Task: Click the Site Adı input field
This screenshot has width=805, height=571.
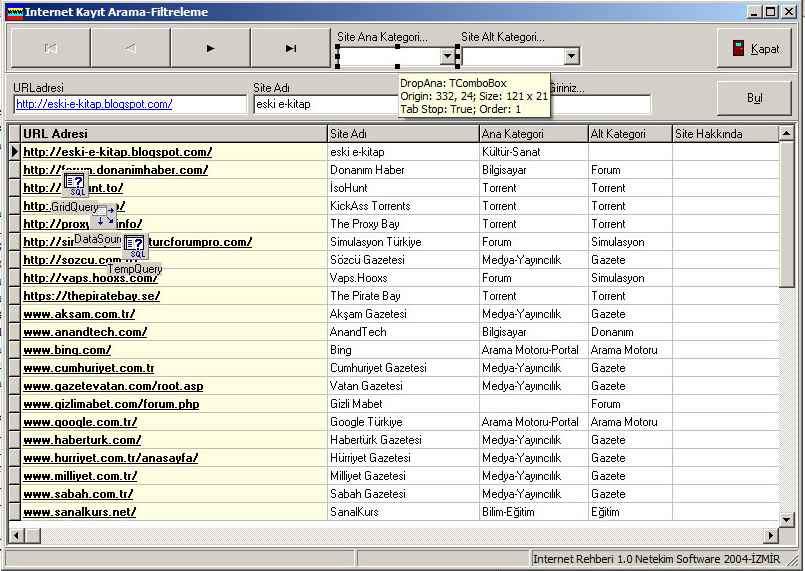Action: pyautogui.click(x=325, y=104)
